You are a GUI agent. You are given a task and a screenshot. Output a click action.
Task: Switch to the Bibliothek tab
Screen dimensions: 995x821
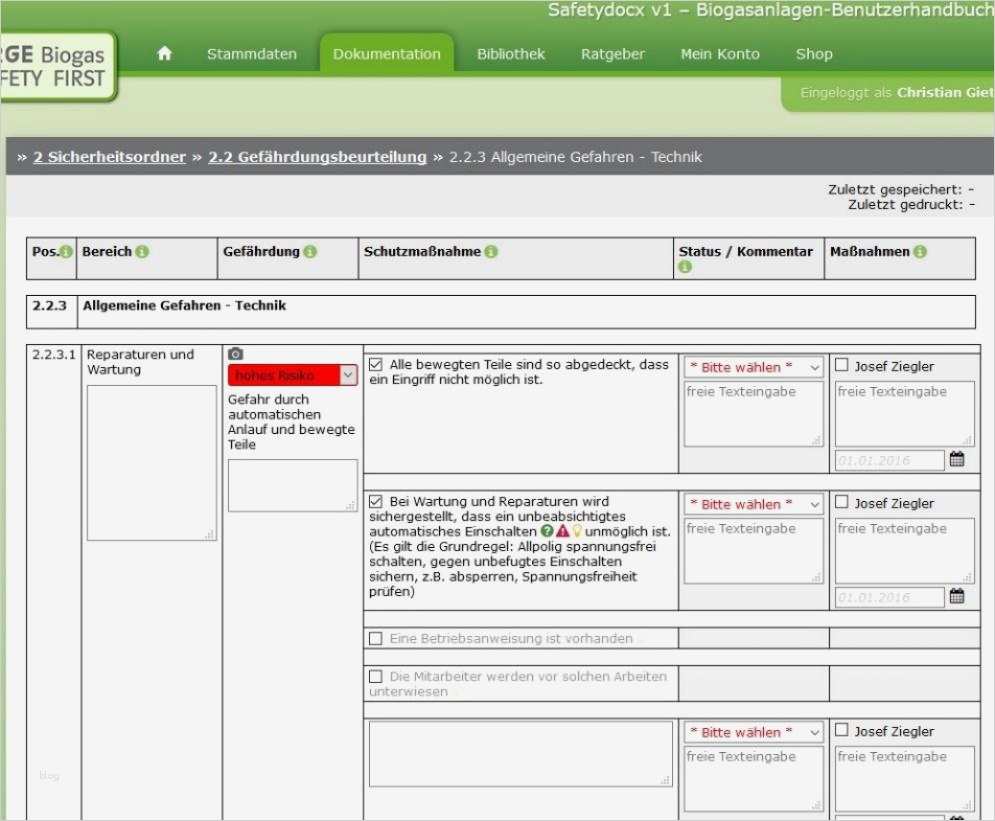point(511,55)
